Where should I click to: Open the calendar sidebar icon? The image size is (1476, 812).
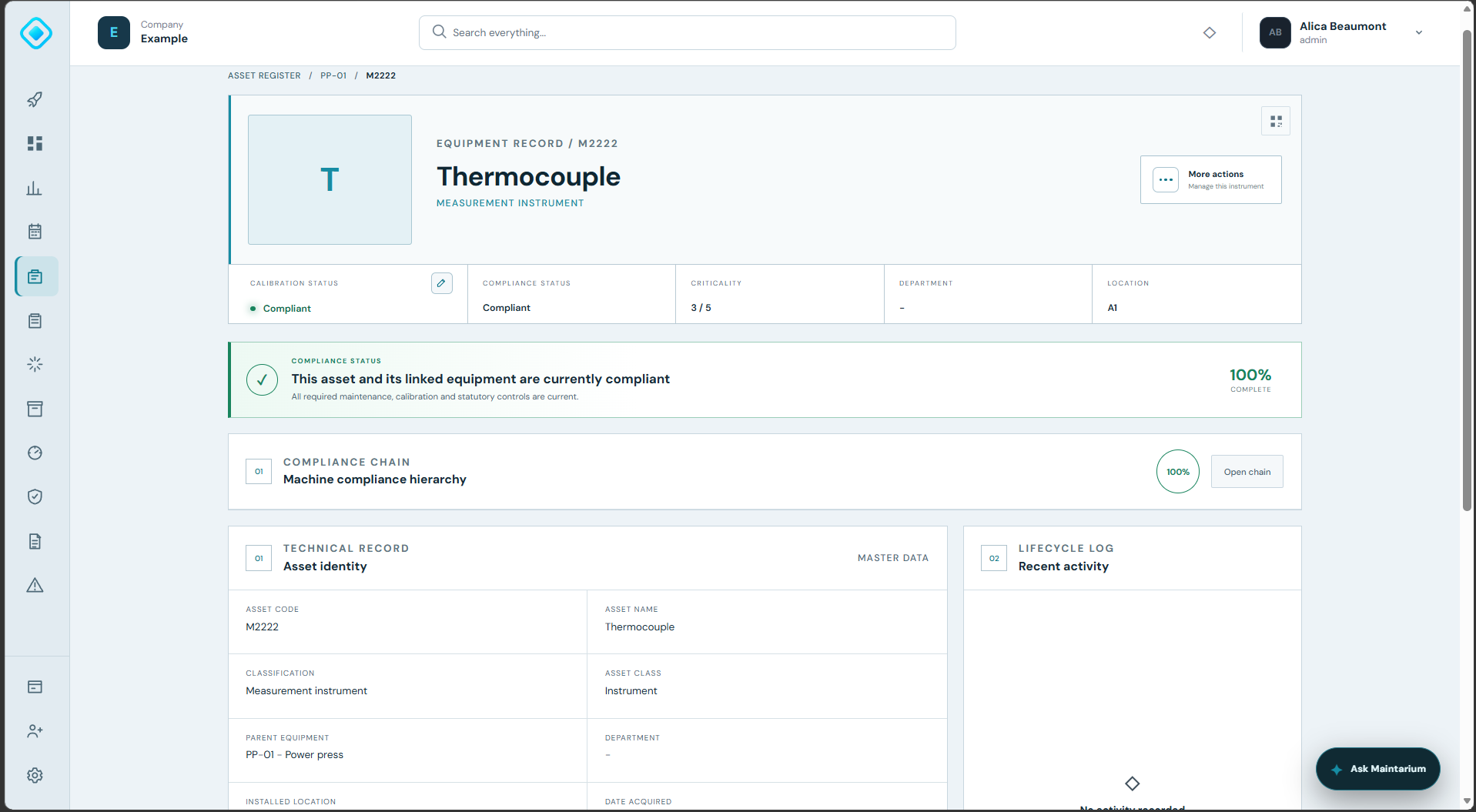pos(35,231)
